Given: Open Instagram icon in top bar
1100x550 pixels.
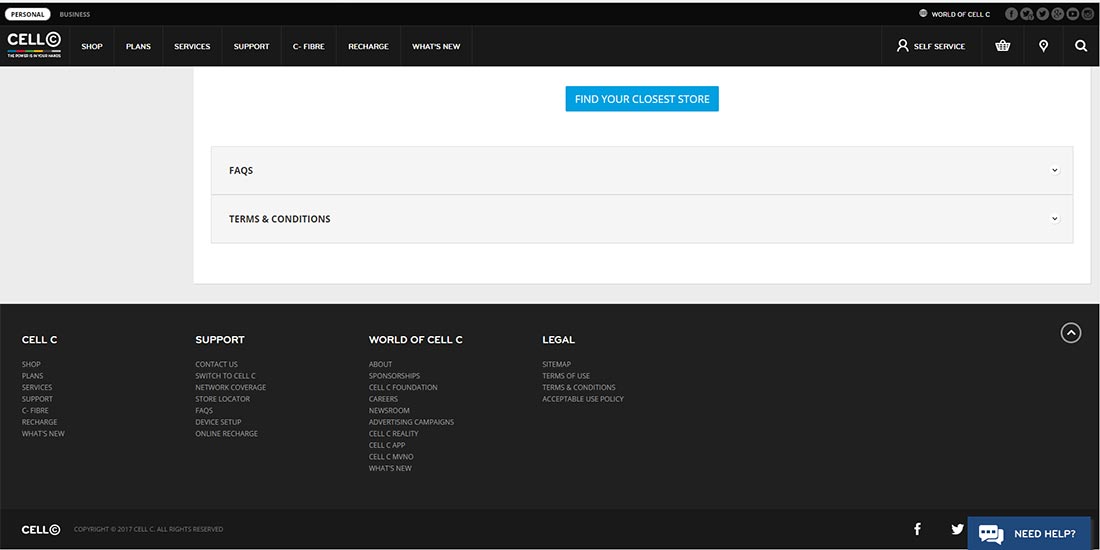Looking at the screenshot, I should click(x=1088, y=14).
